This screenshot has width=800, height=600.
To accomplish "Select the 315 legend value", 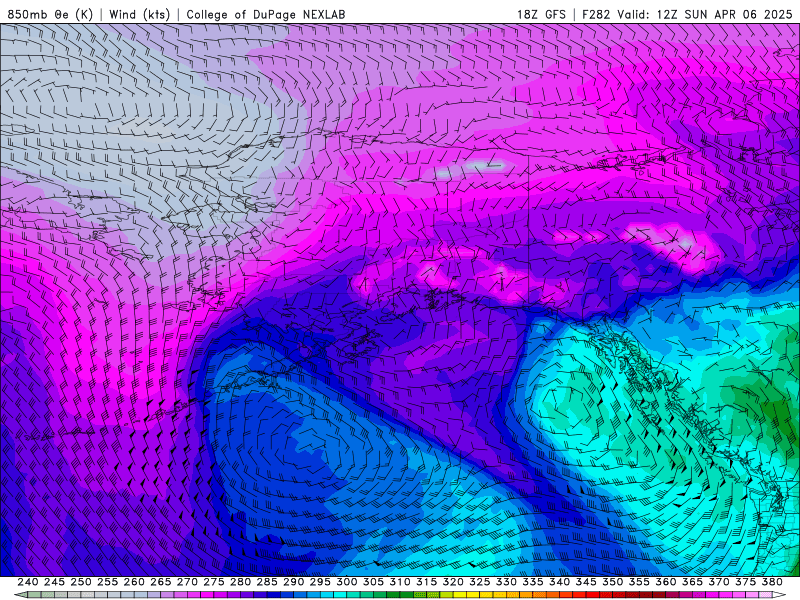I will tap(426, 582).
